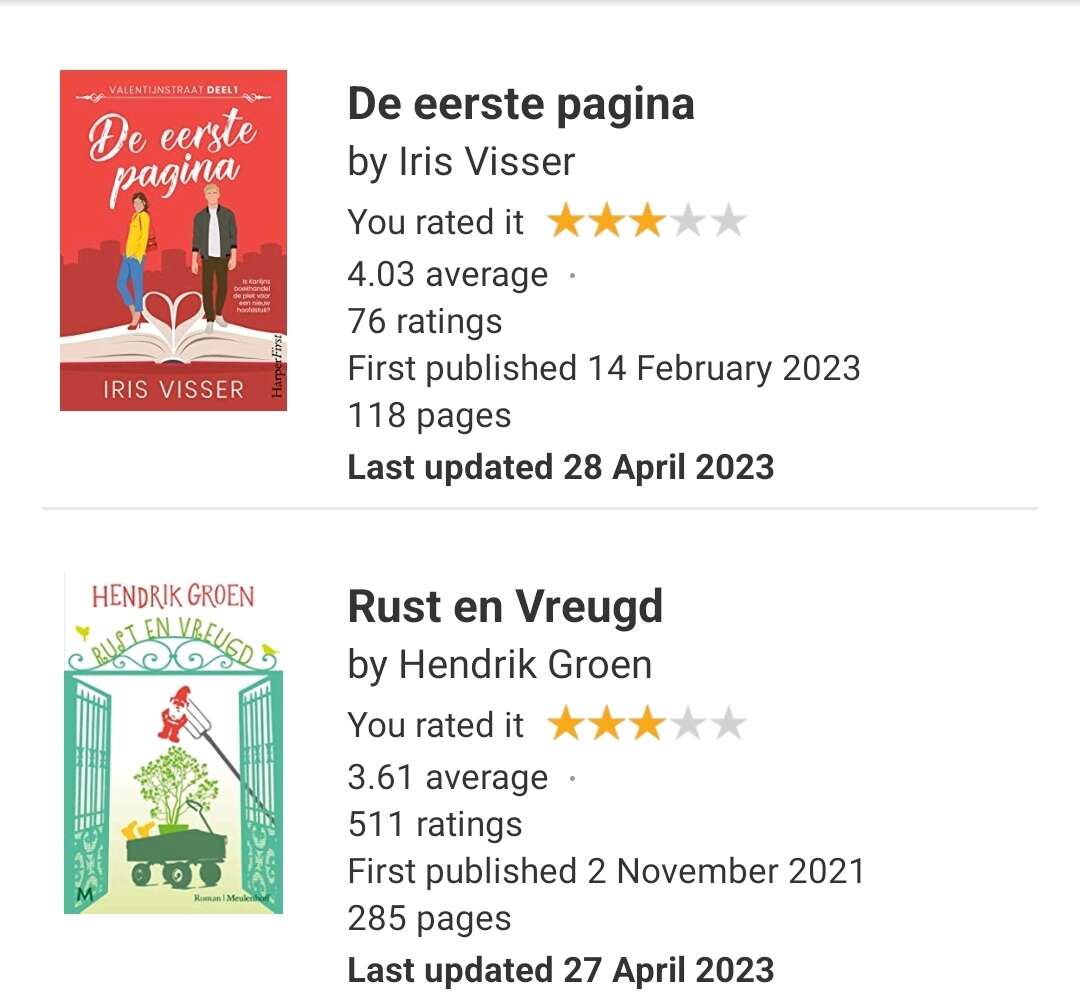
Task: Set third star on De eerste pagina rating
Action: 647,221
